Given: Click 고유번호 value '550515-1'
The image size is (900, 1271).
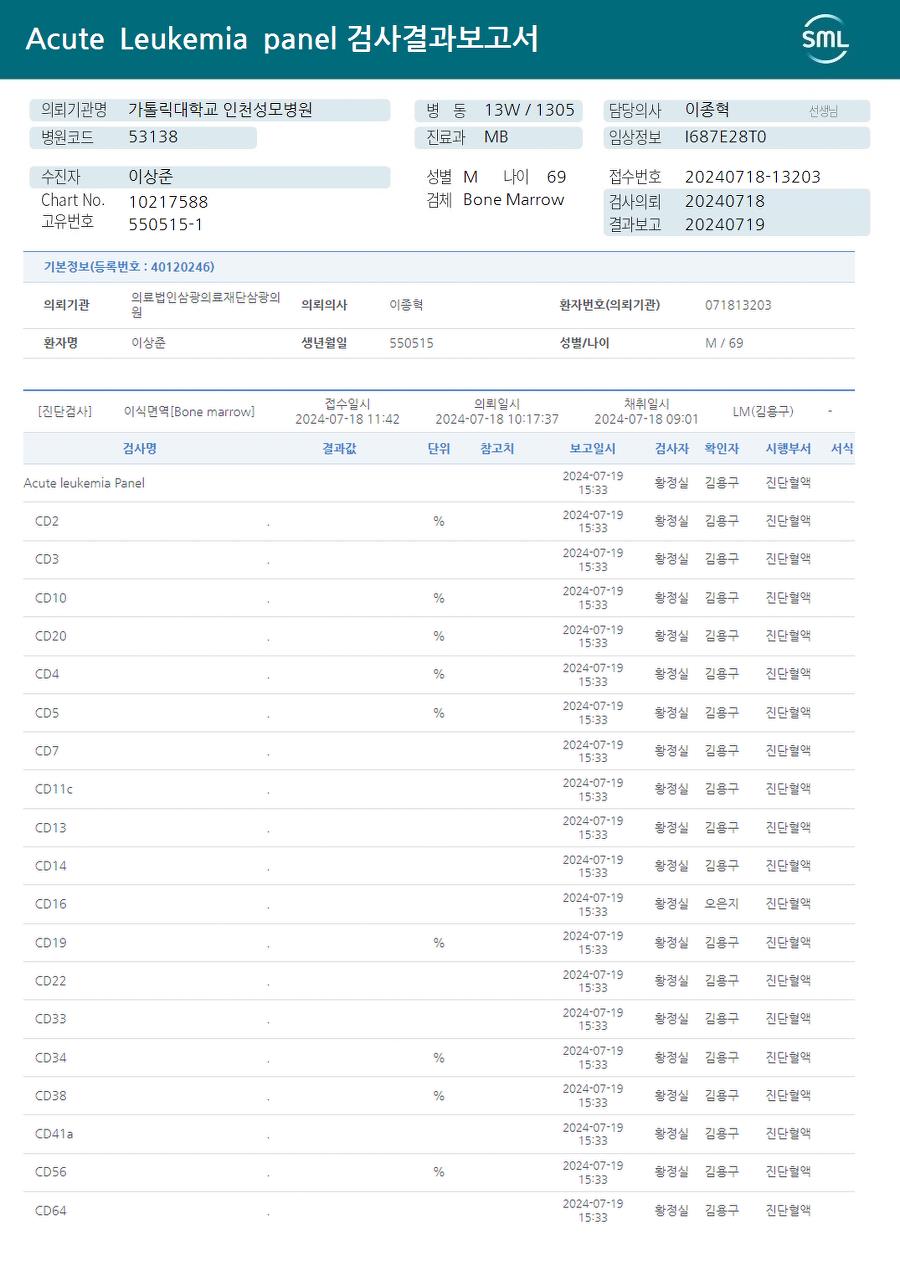Looking at the screenshot, I should click(166, 224).
